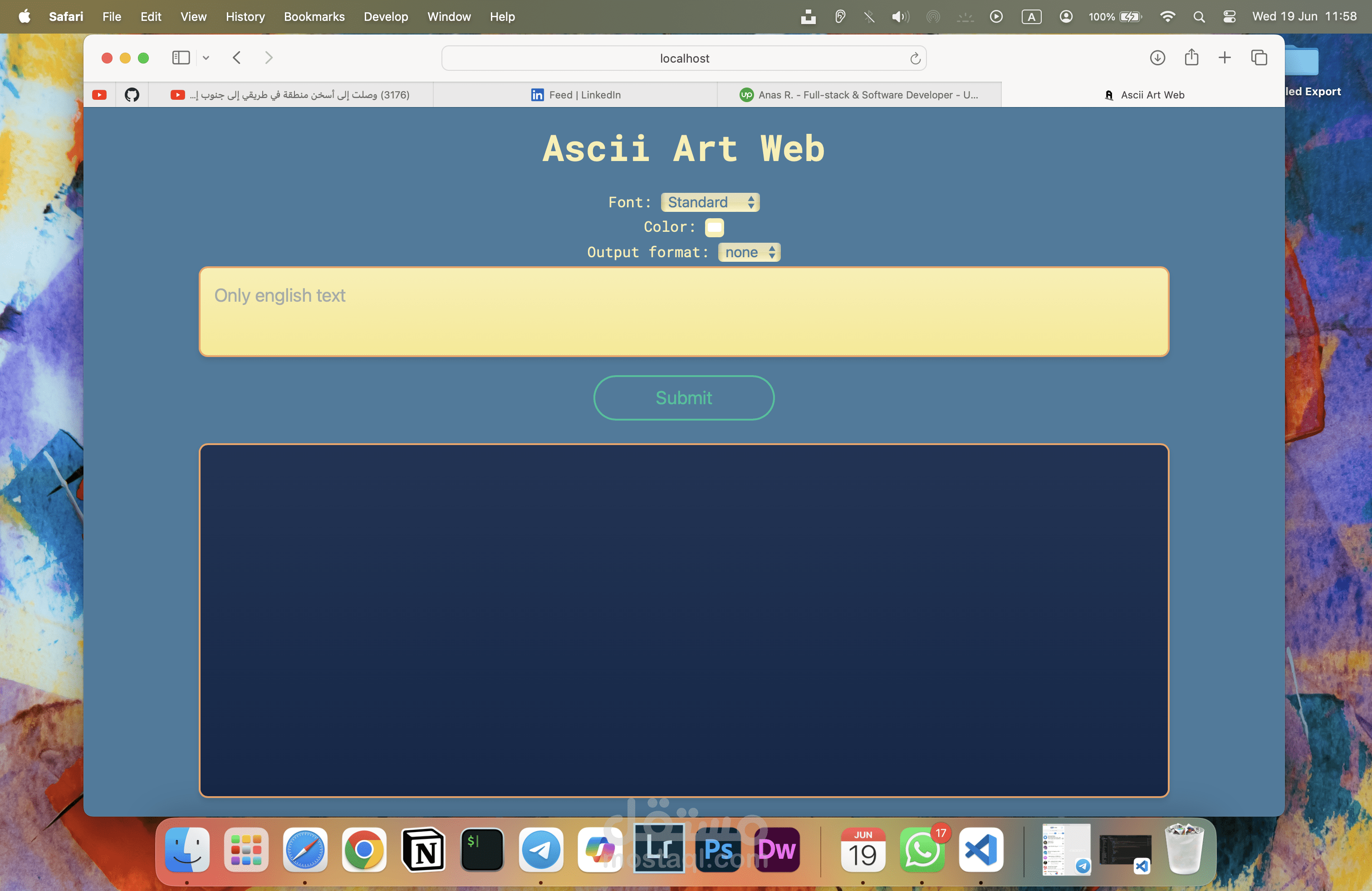Show the tab overview icon
This screenshot has width=1372, height=891.
[x=1259, y=58]
